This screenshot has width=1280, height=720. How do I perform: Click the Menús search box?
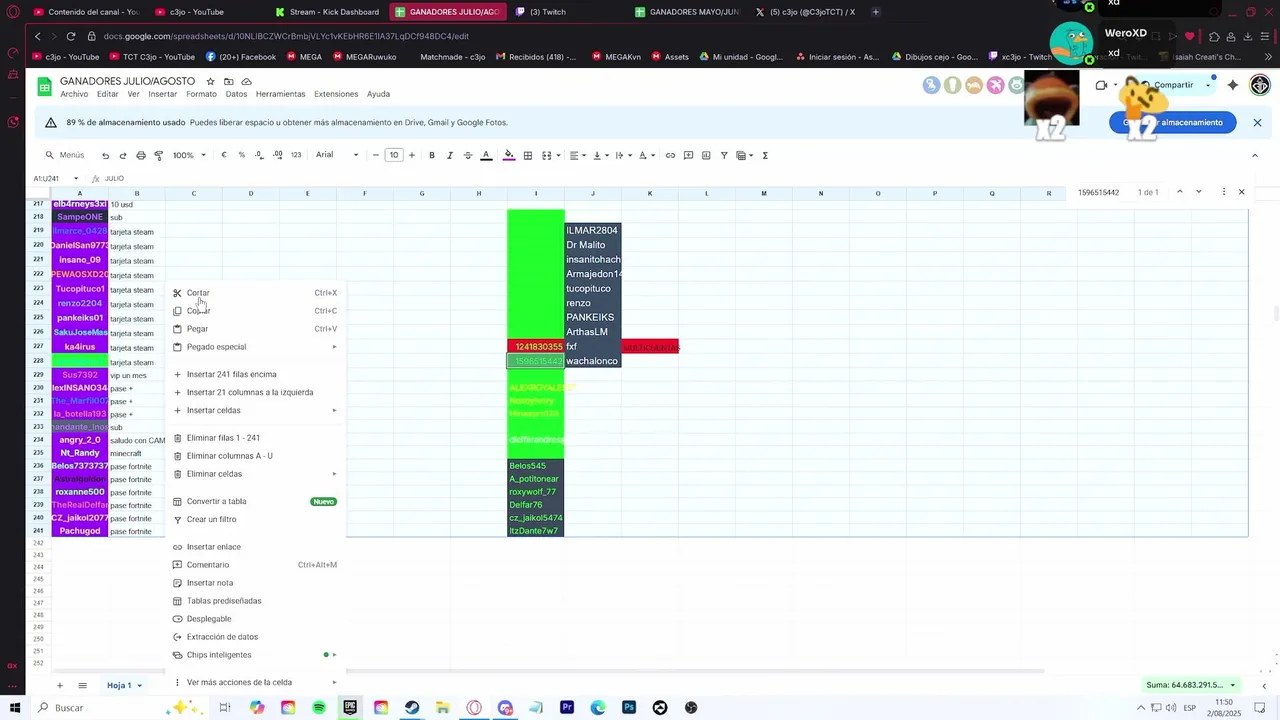pos(66,155)
